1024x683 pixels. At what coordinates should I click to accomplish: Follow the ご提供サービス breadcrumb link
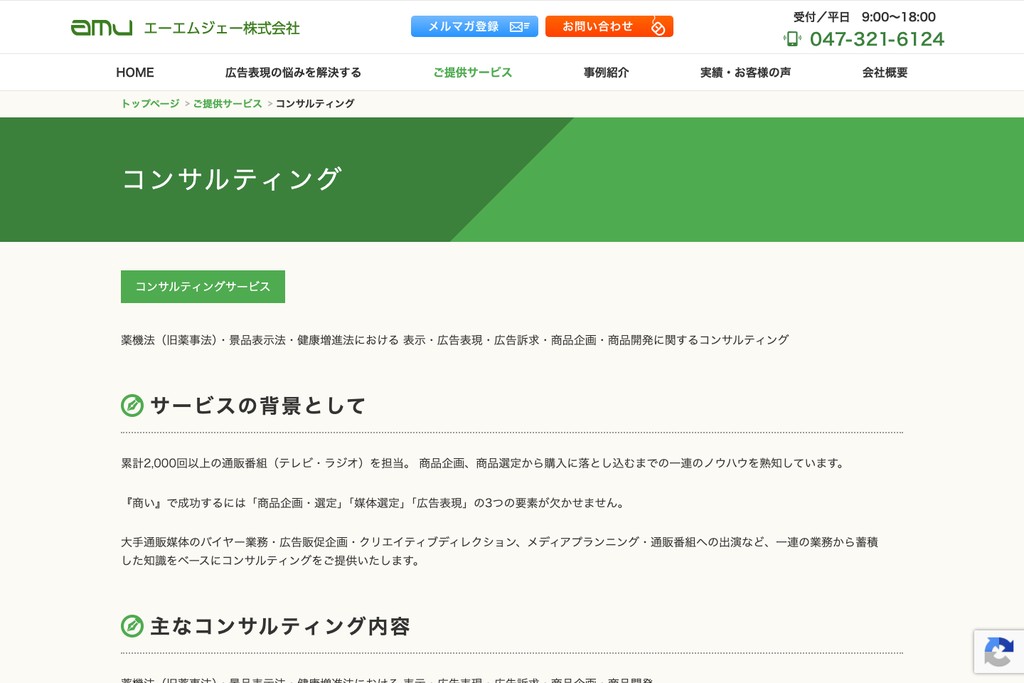[227, 104]
